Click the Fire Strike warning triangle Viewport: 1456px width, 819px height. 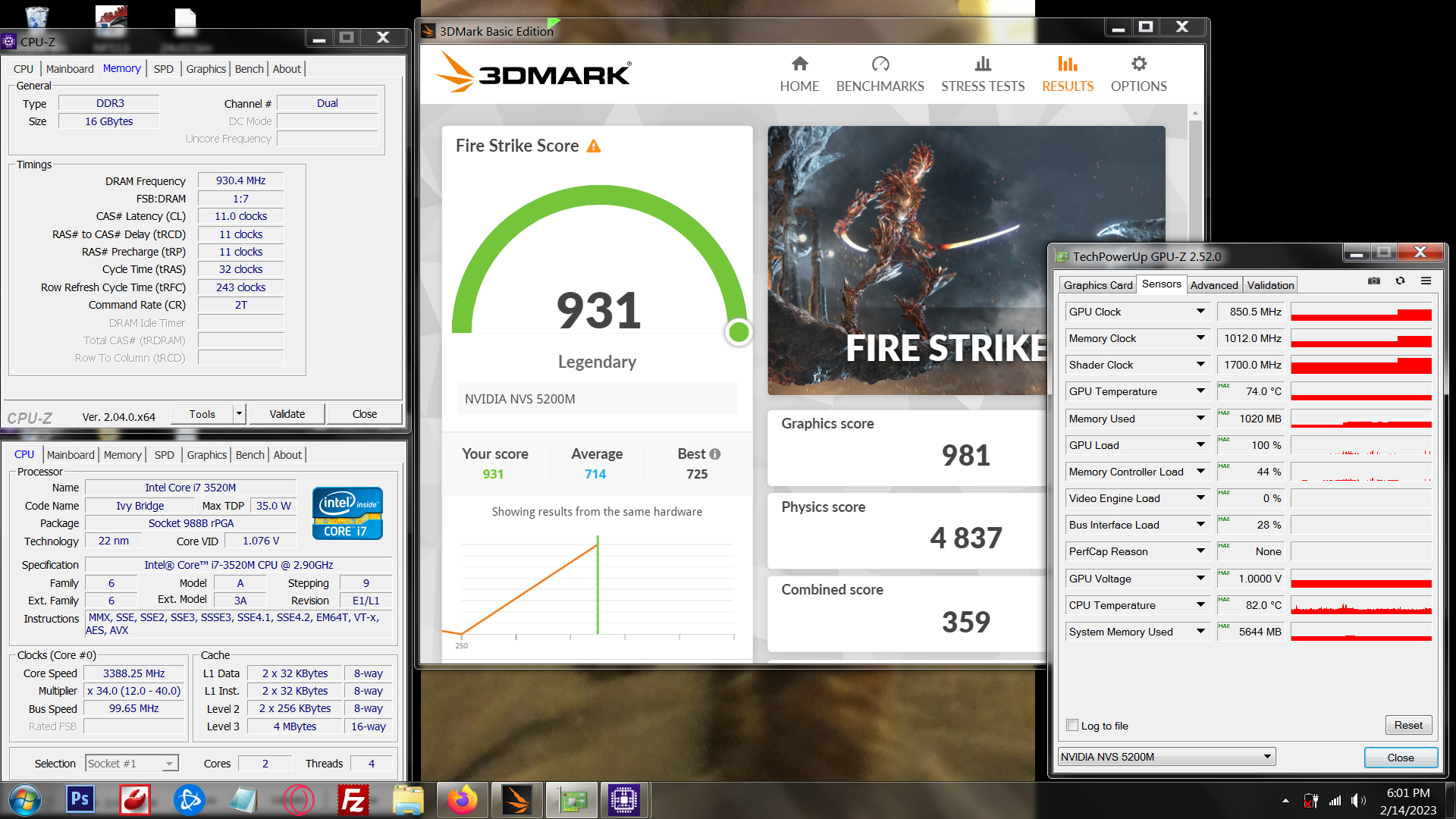pos(594,146)
